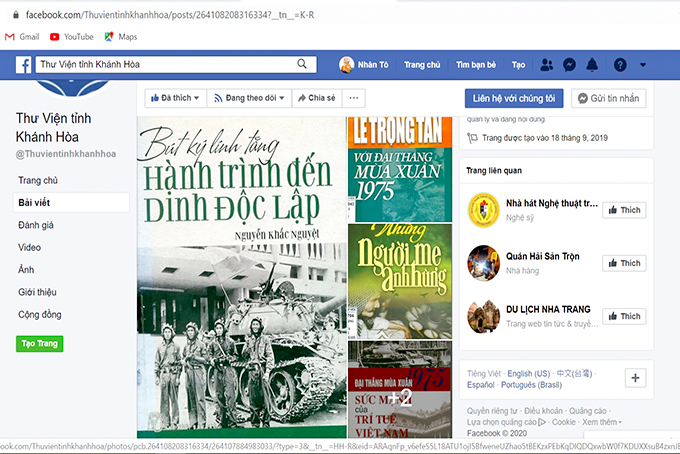The height and width of the screenshot is (454, 680).
Task: Click the Facebook search input field
Action: [x=165, y=65]
